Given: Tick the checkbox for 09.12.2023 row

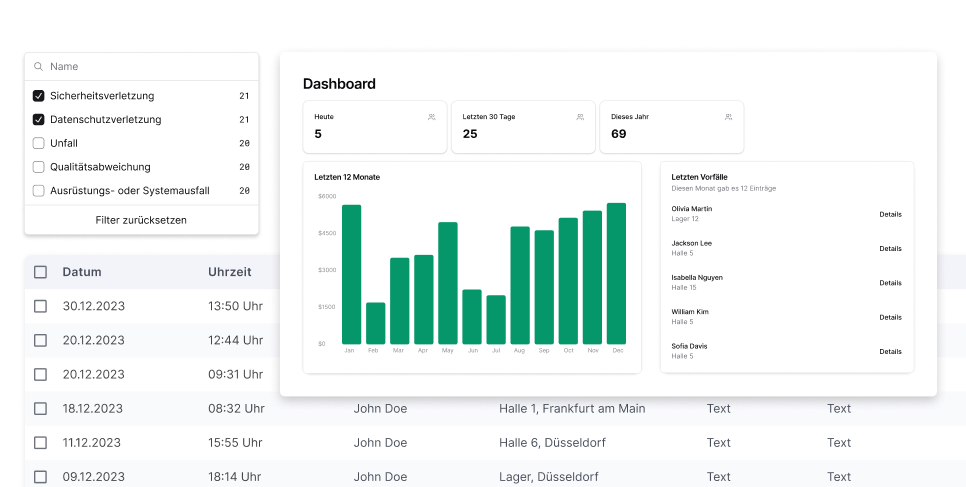Looking at the screenshot, I should [x=40, y=477].
